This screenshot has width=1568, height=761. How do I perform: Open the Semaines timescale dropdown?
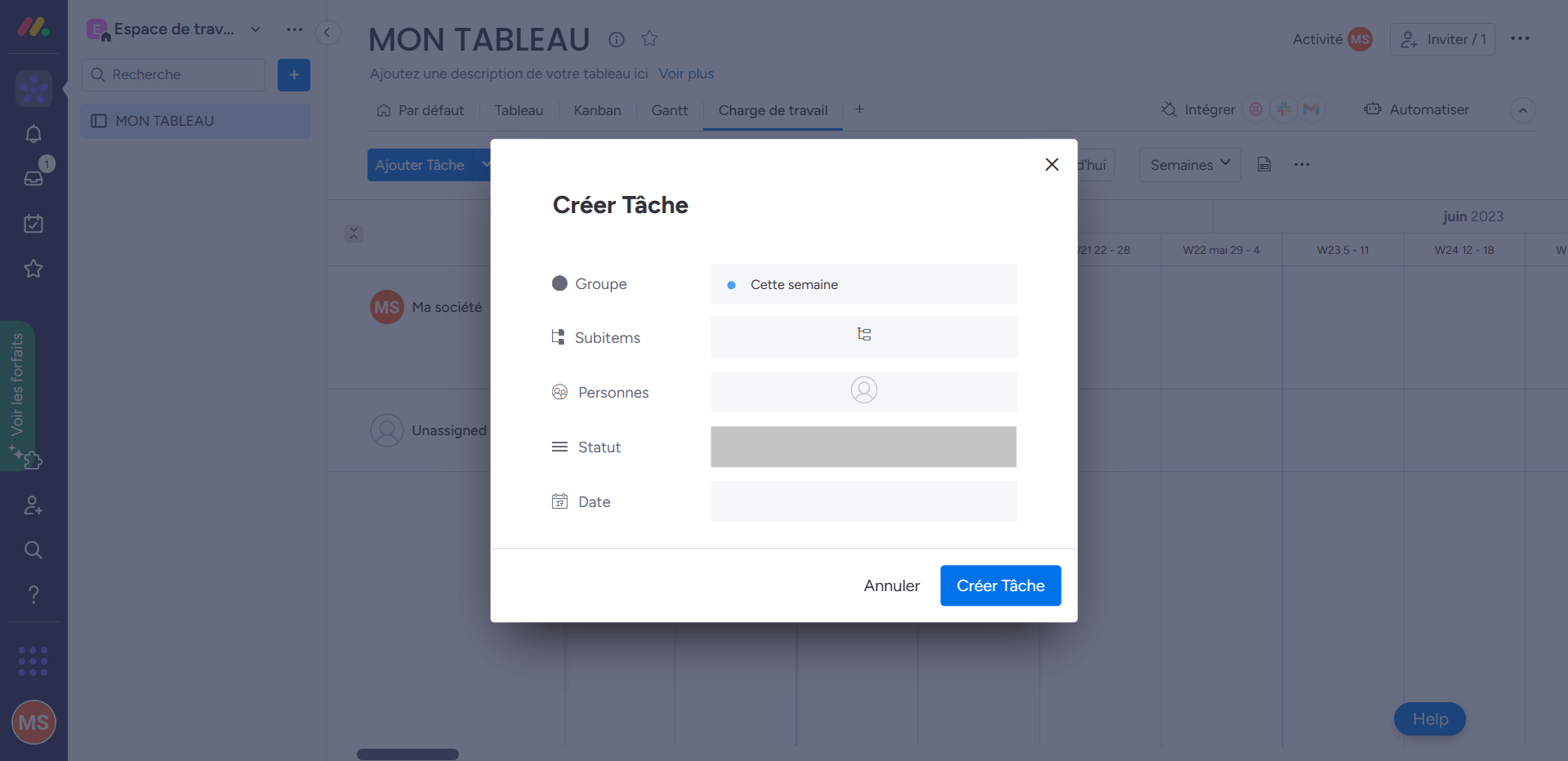[1190, 165]
